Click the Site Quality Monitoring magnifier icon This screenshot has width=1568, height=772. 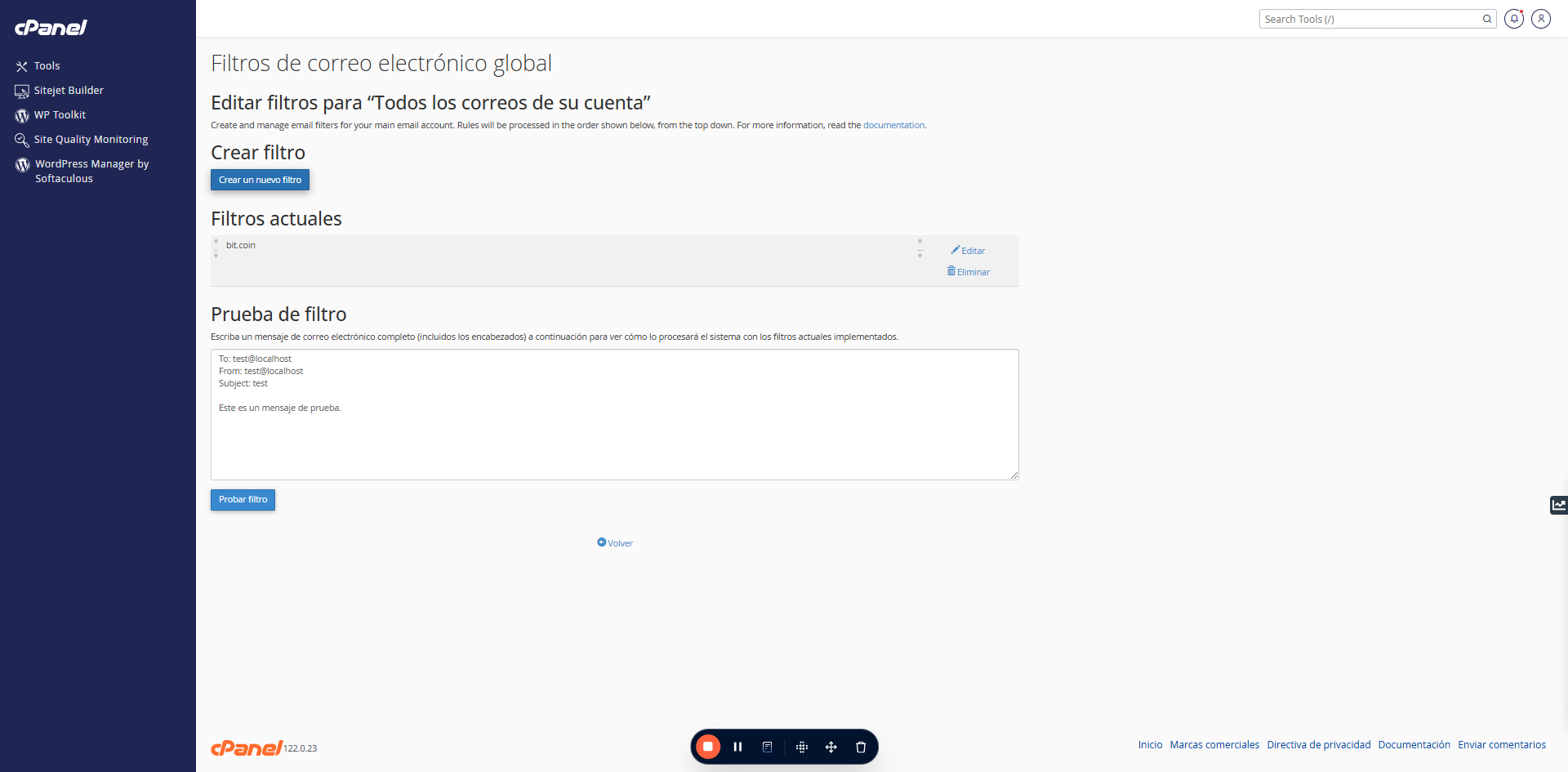[22, 140]
